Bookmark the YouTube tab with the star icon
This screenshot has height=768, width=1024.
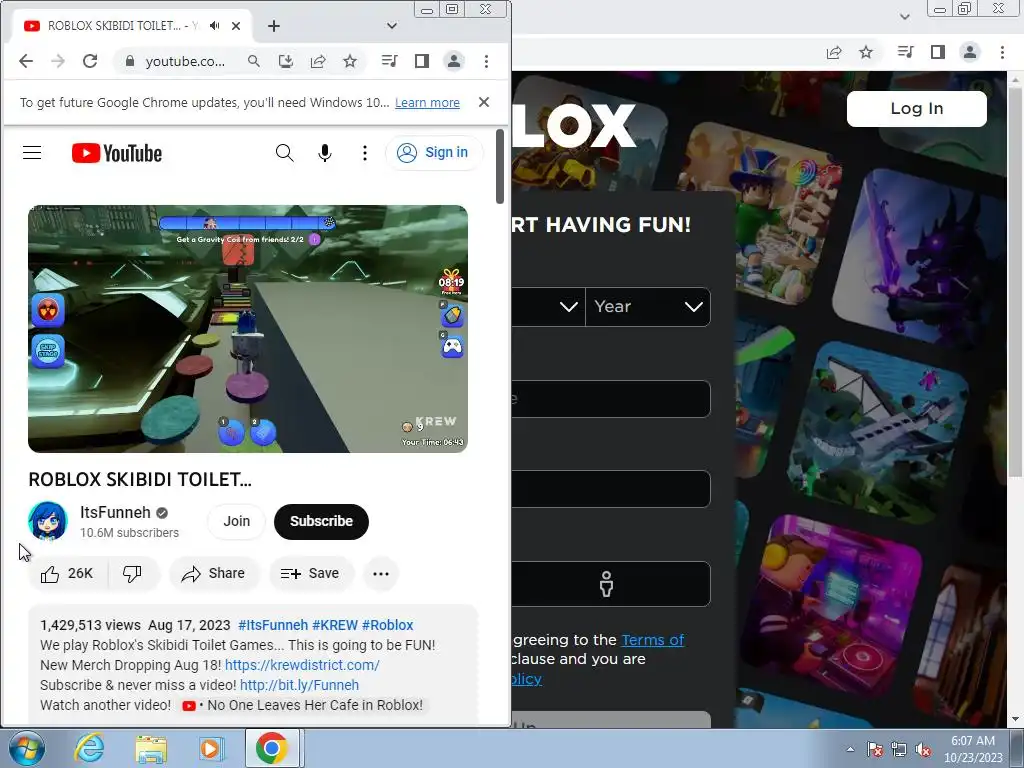350,61
